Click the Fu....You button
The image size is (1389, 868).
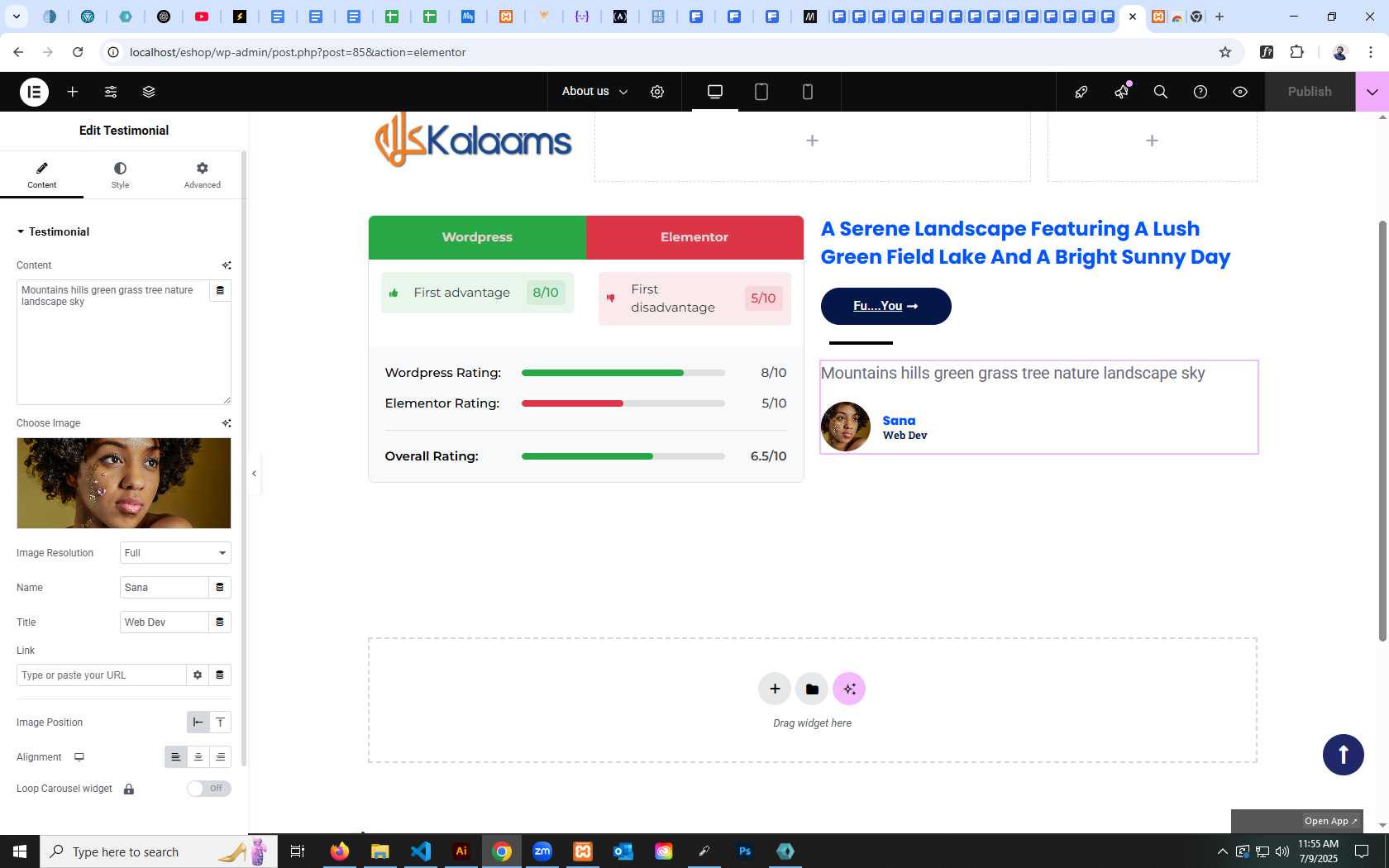885,306
